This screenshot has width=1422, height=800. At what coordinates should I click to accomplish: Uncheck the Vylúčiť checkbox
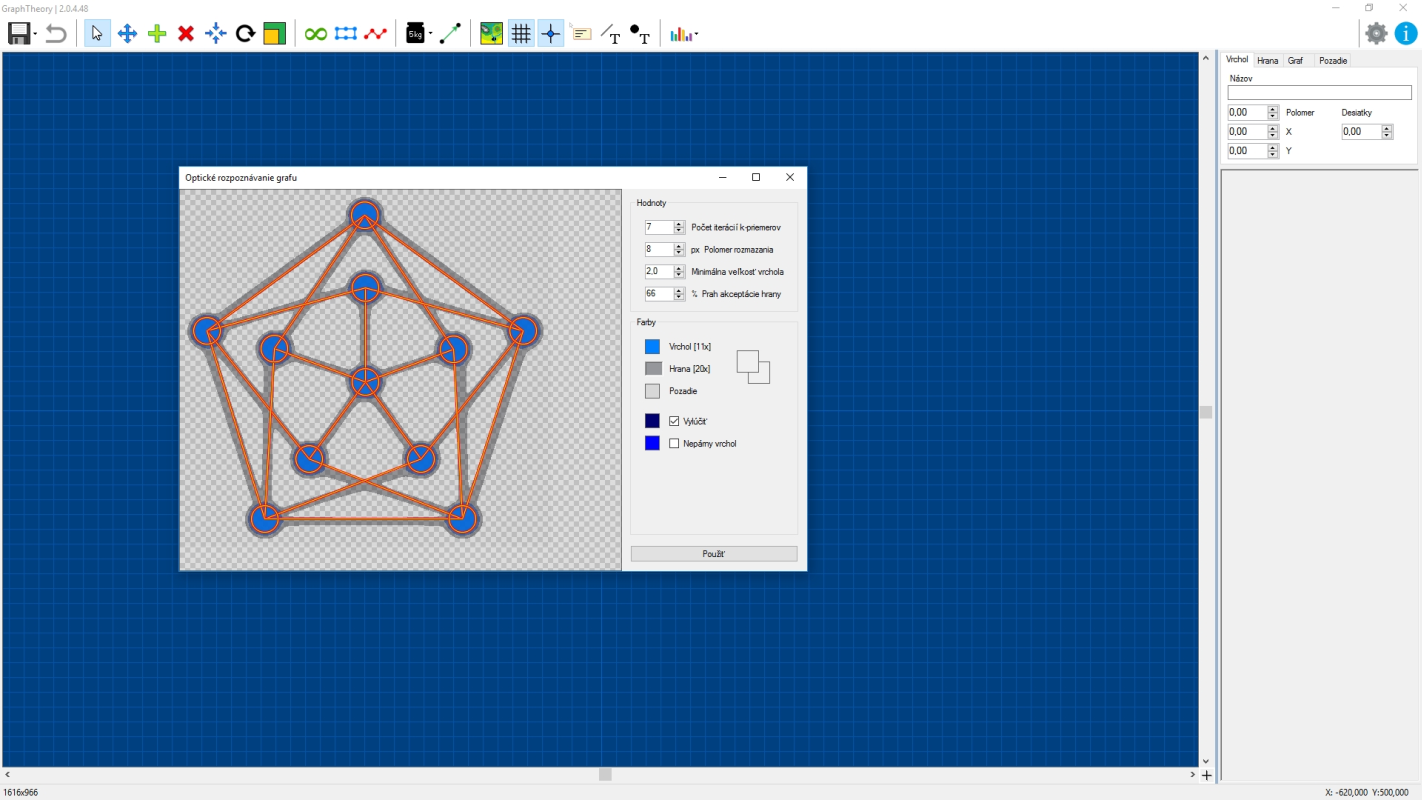674,421
